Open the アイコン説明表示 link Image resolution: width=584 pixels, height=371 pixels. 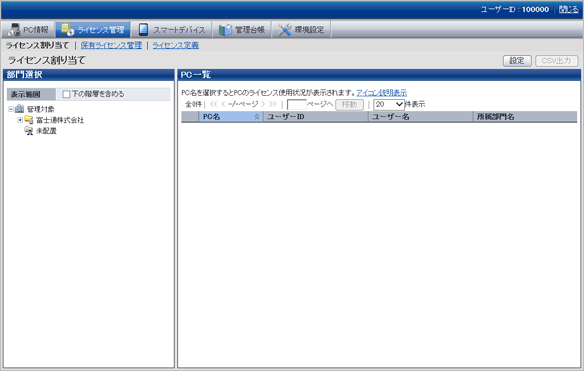(381, 92)
